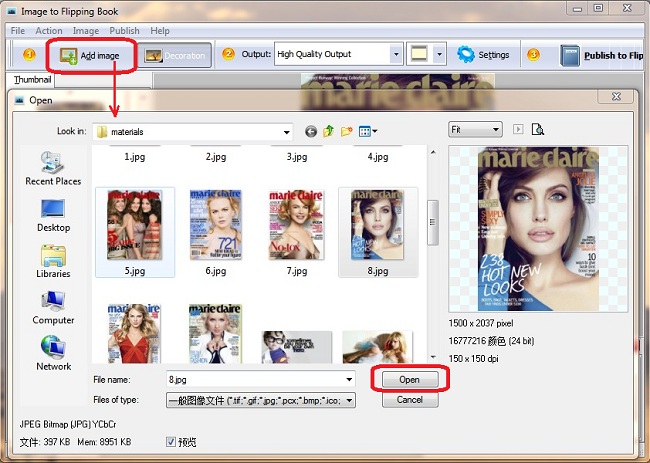Click the Cancel button
The width and height of the screenshot is (650, 463).
point(410,400)
